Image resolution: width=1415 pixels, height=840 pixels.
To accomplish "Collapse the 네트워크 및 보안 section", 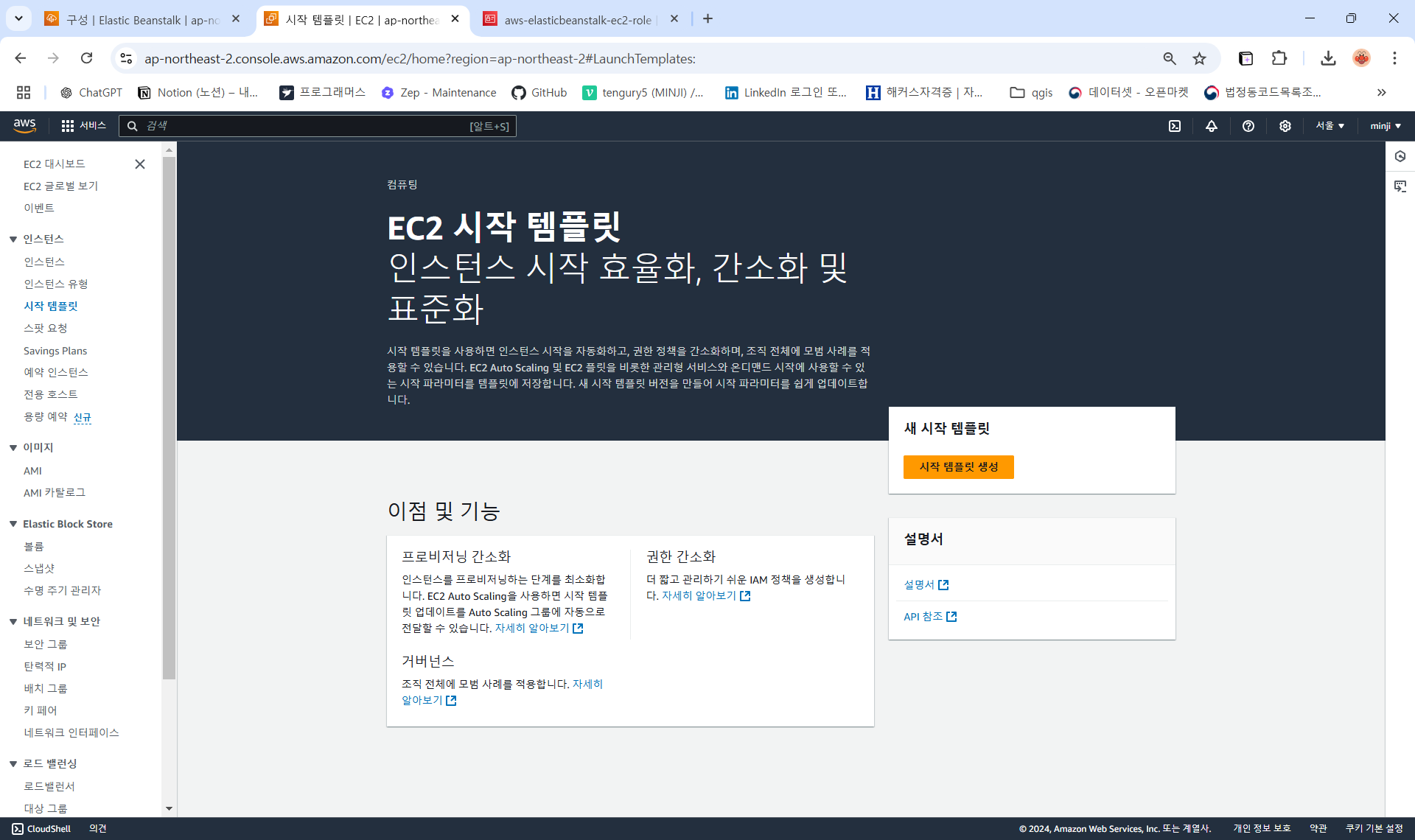I will point(13,621).
